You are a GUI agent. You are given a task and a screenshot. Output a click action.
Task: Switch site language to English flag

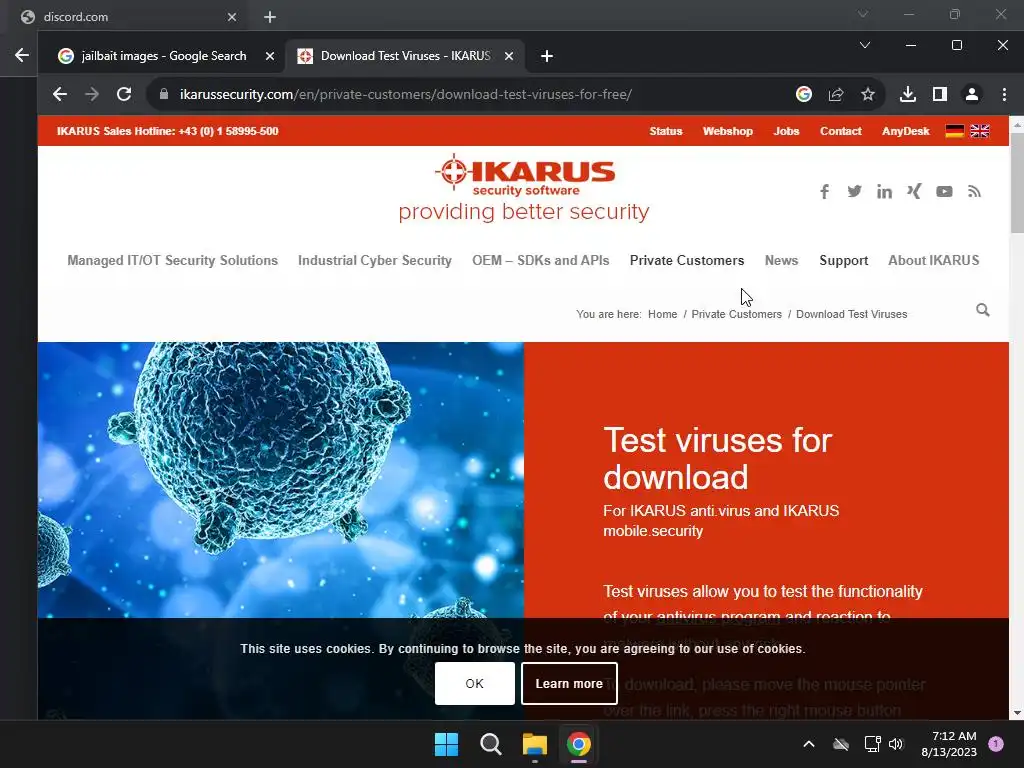point(980,131)
